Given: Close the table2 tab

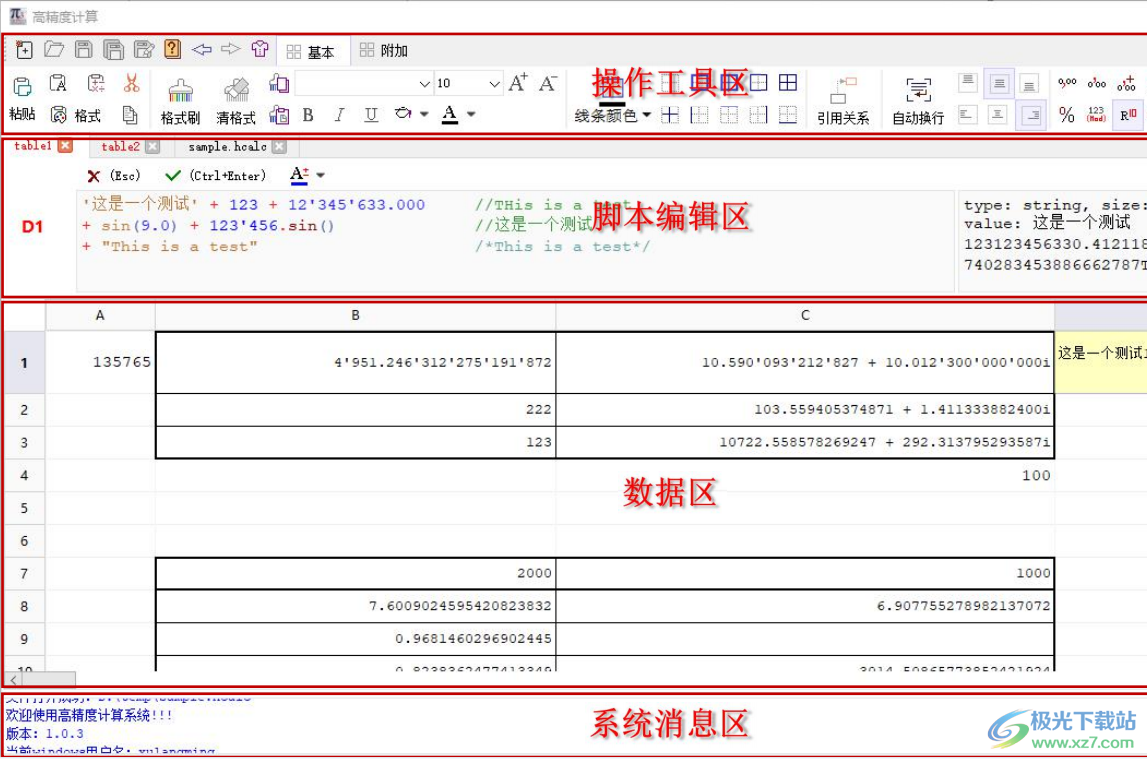Looking at the screenshot, I should (x=152, y=146).
